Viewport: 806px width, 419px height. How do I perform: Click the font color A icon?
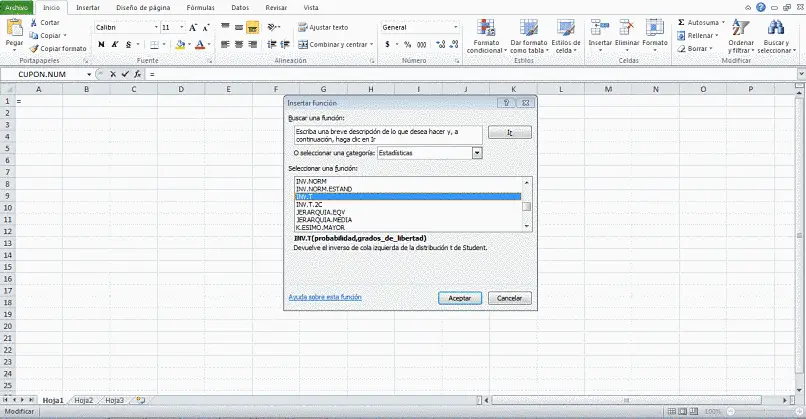[x=199, y=45]
